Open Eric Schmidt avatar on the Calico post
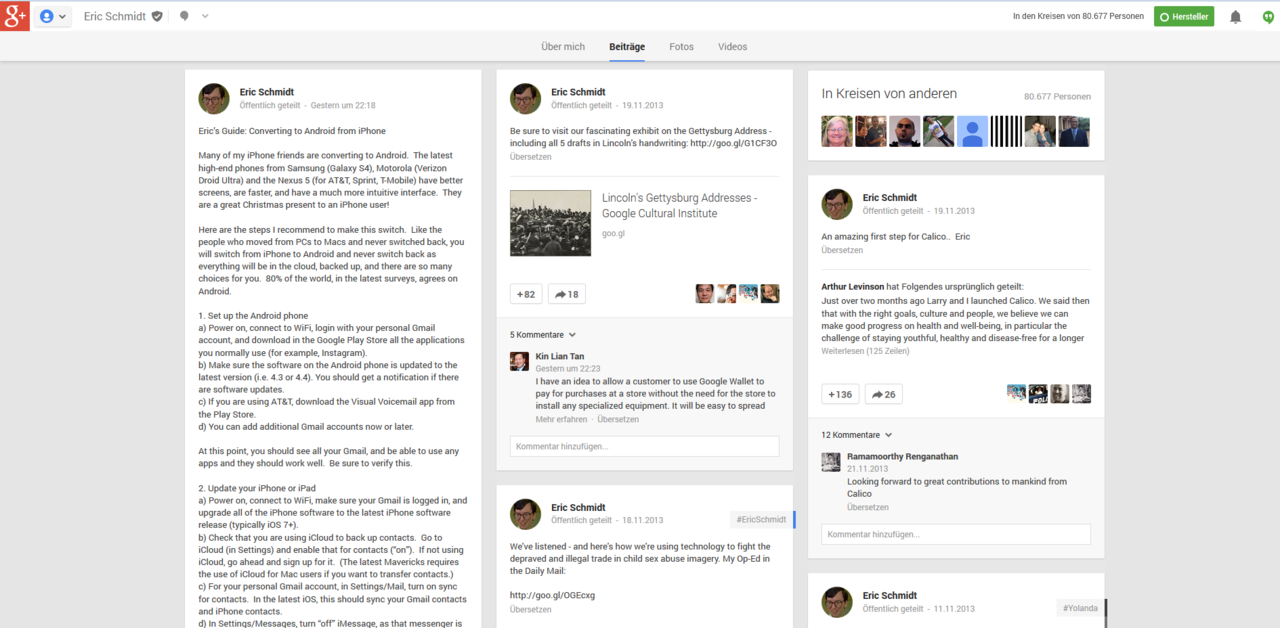 (837, 204)
